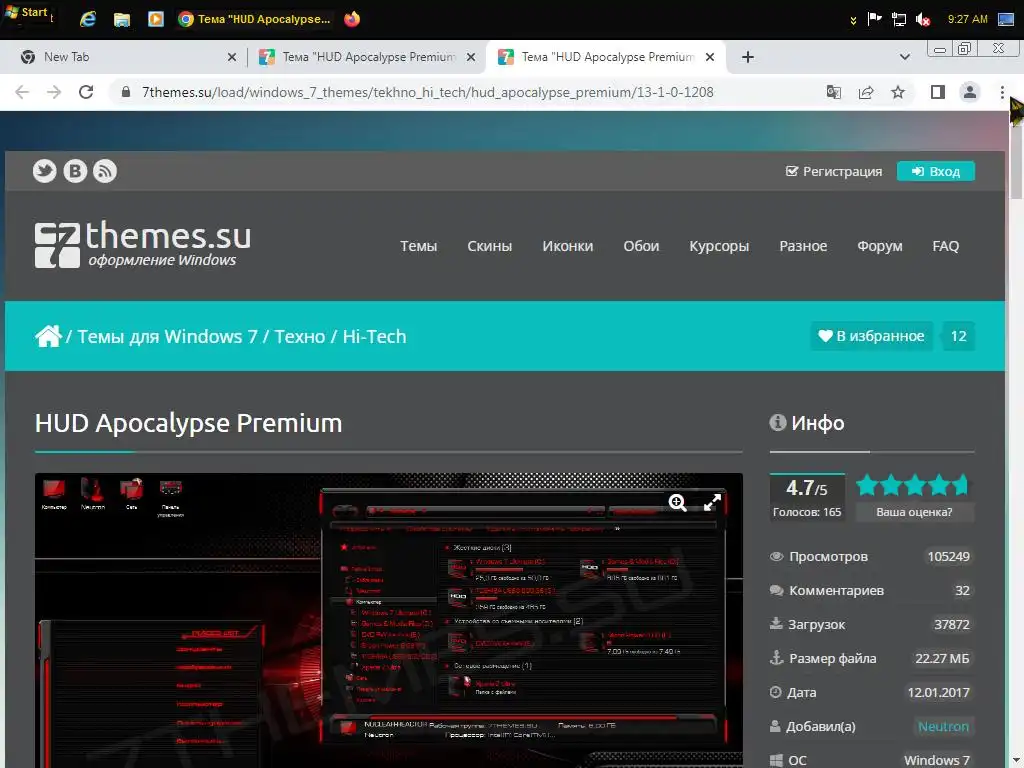Viewport: 1024px width, 768px height.
Task: Click Chrome taskbar button HUD Apocalypse
Action: (x=255, y=19)
